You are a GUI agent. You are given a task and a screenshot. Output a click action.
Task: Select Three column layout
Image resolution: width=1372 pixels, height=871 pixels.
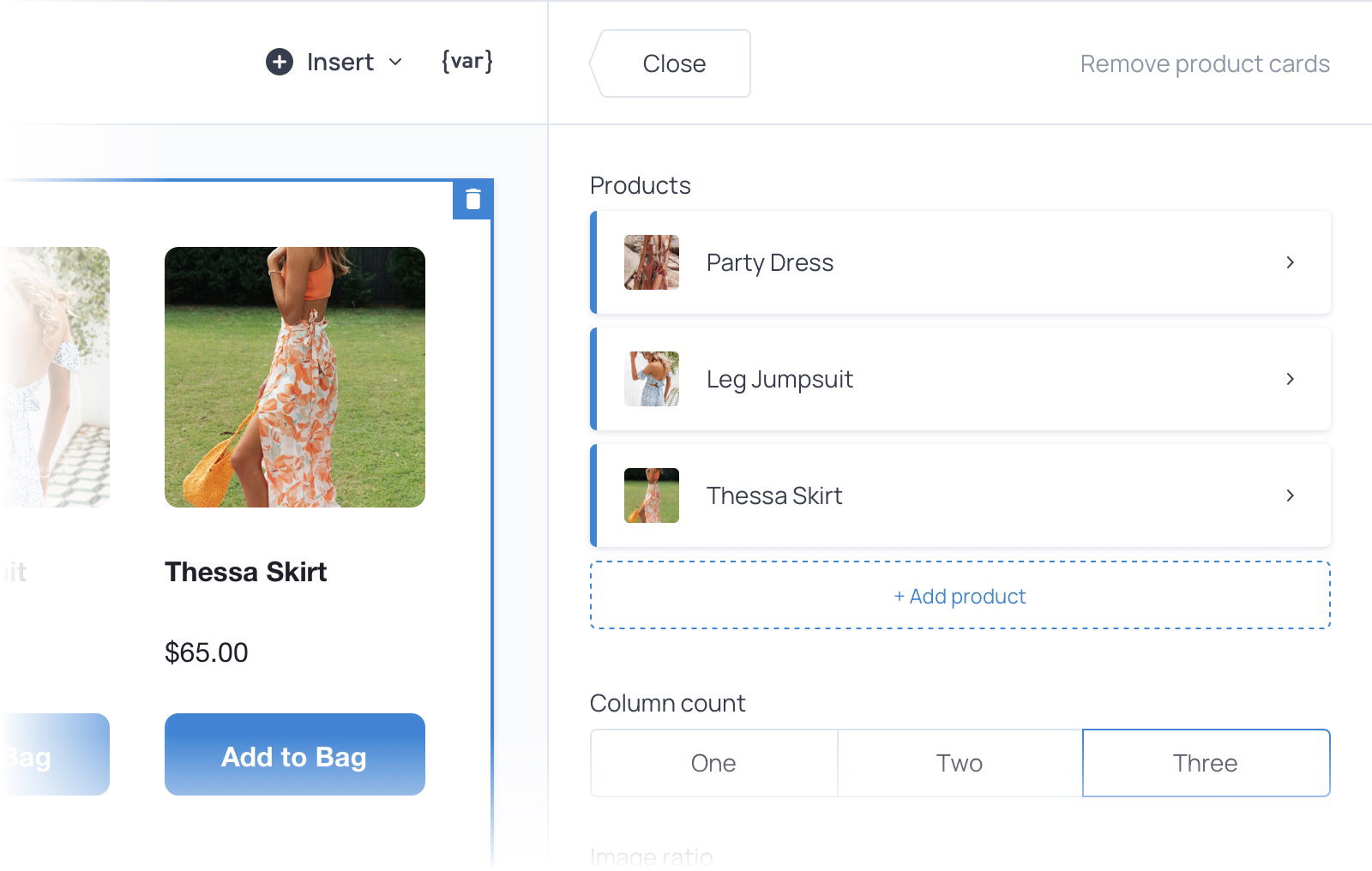(1206, 762)
